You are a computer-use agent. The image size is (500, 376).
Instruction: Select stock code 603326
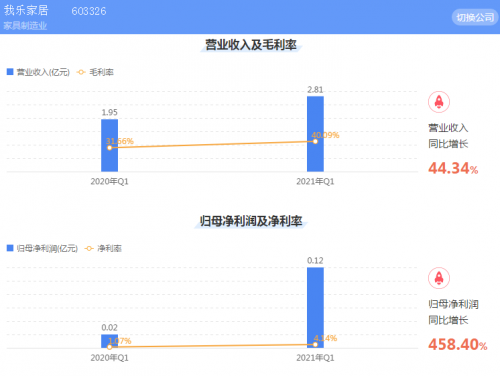coord(89,11)
